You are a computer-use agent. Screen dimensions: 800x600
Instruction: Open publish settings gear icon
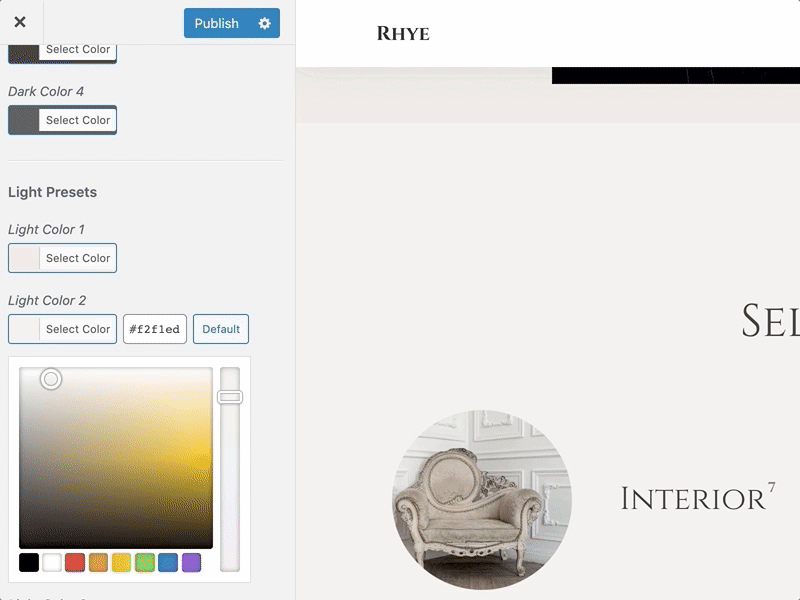(x=264, y=23)
